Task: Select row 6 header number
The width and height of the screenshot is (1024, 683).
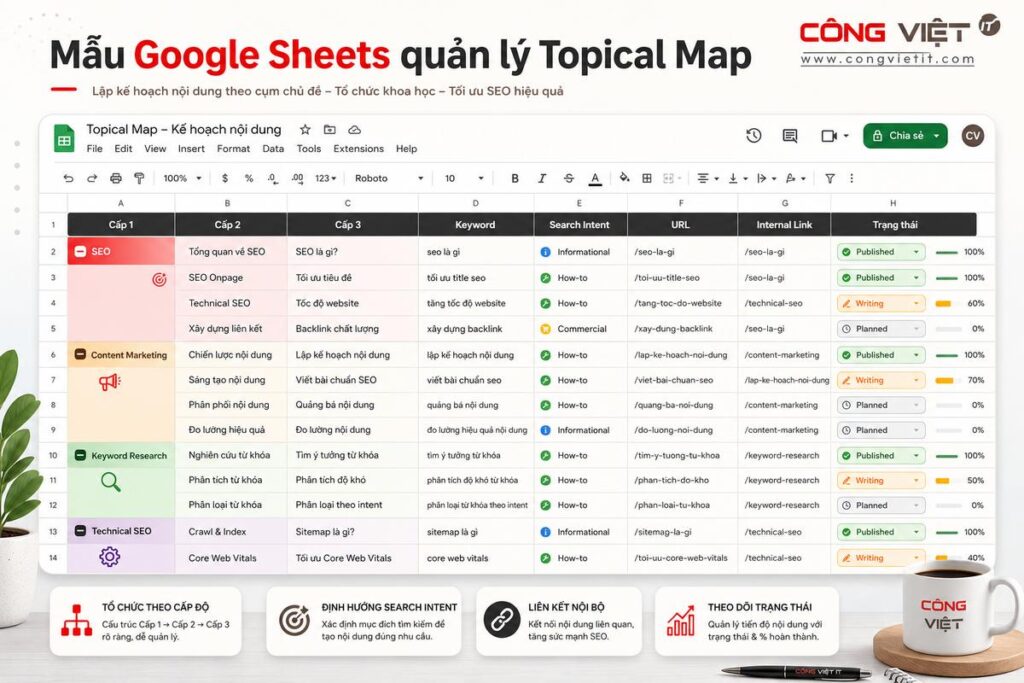Action: 53,355
